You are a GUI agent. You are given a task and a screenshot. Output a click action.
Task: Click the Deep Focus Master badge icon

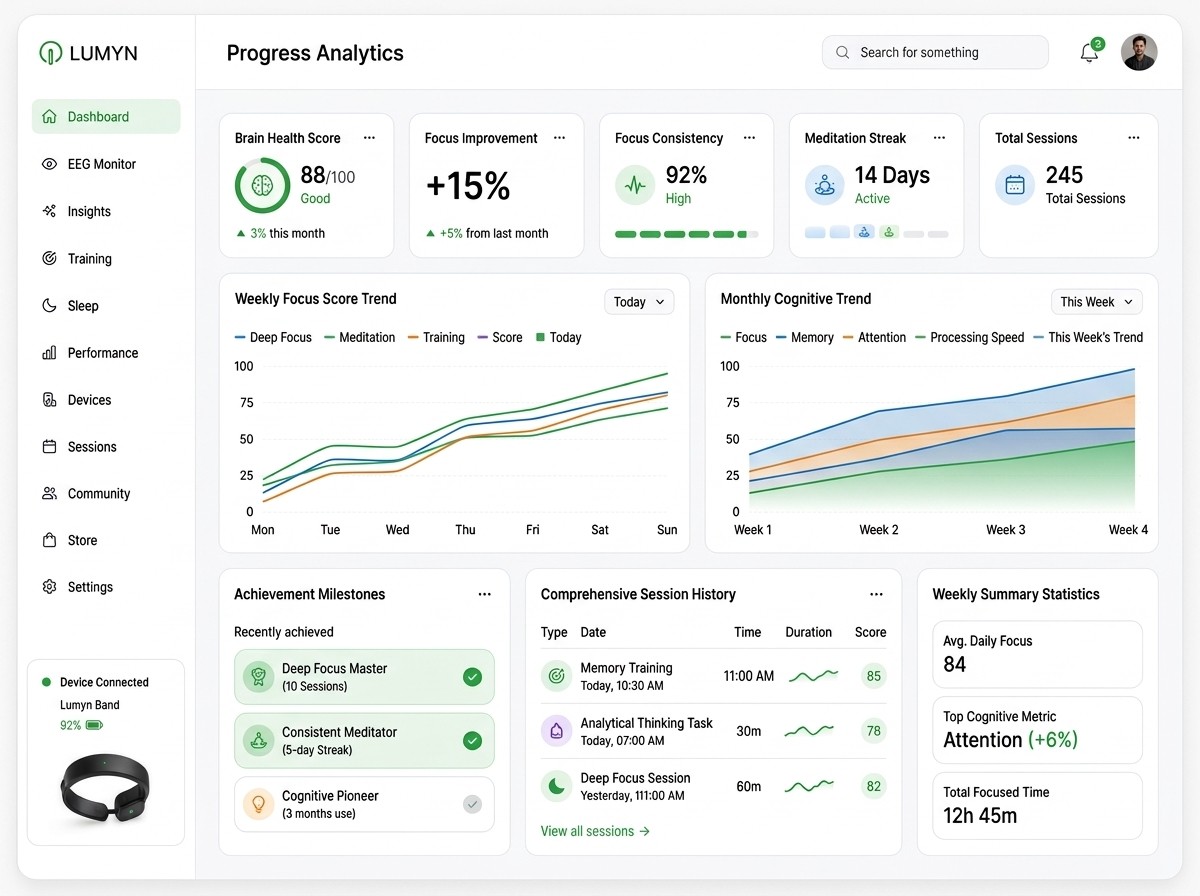click(259, 677)
